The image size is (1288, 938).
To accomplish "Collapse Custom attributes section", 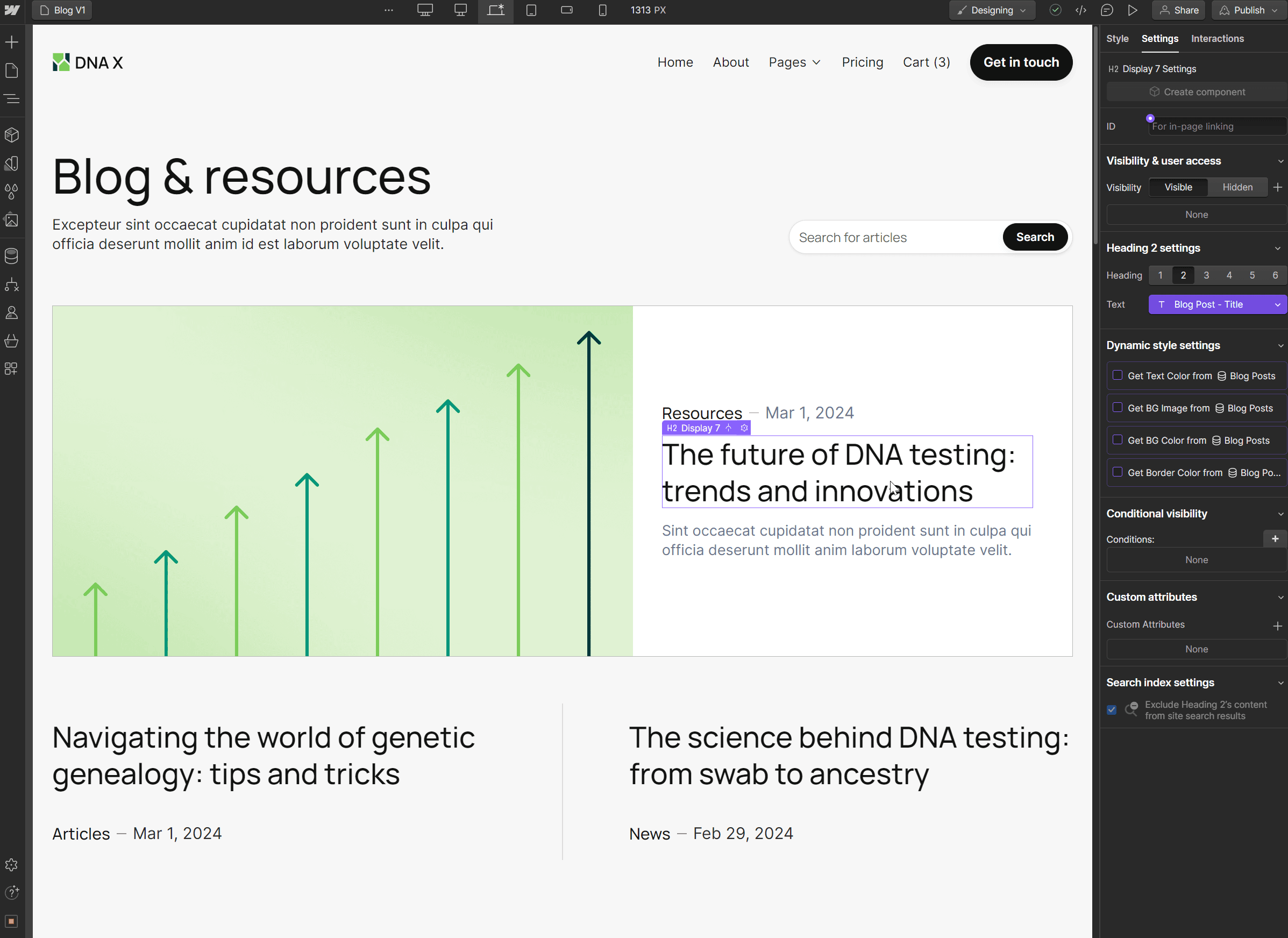I will (1280, 598).
